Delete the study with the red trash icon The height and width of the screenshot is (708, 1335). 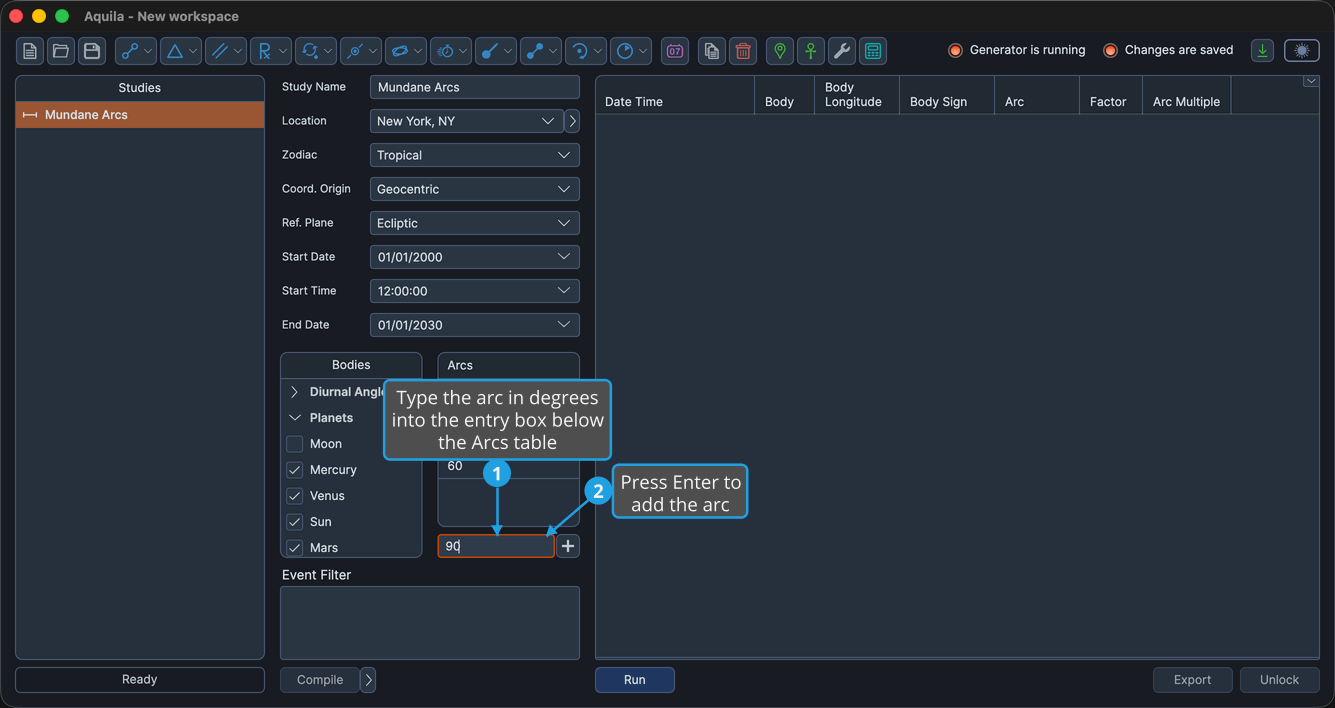[x=743, y=51]
